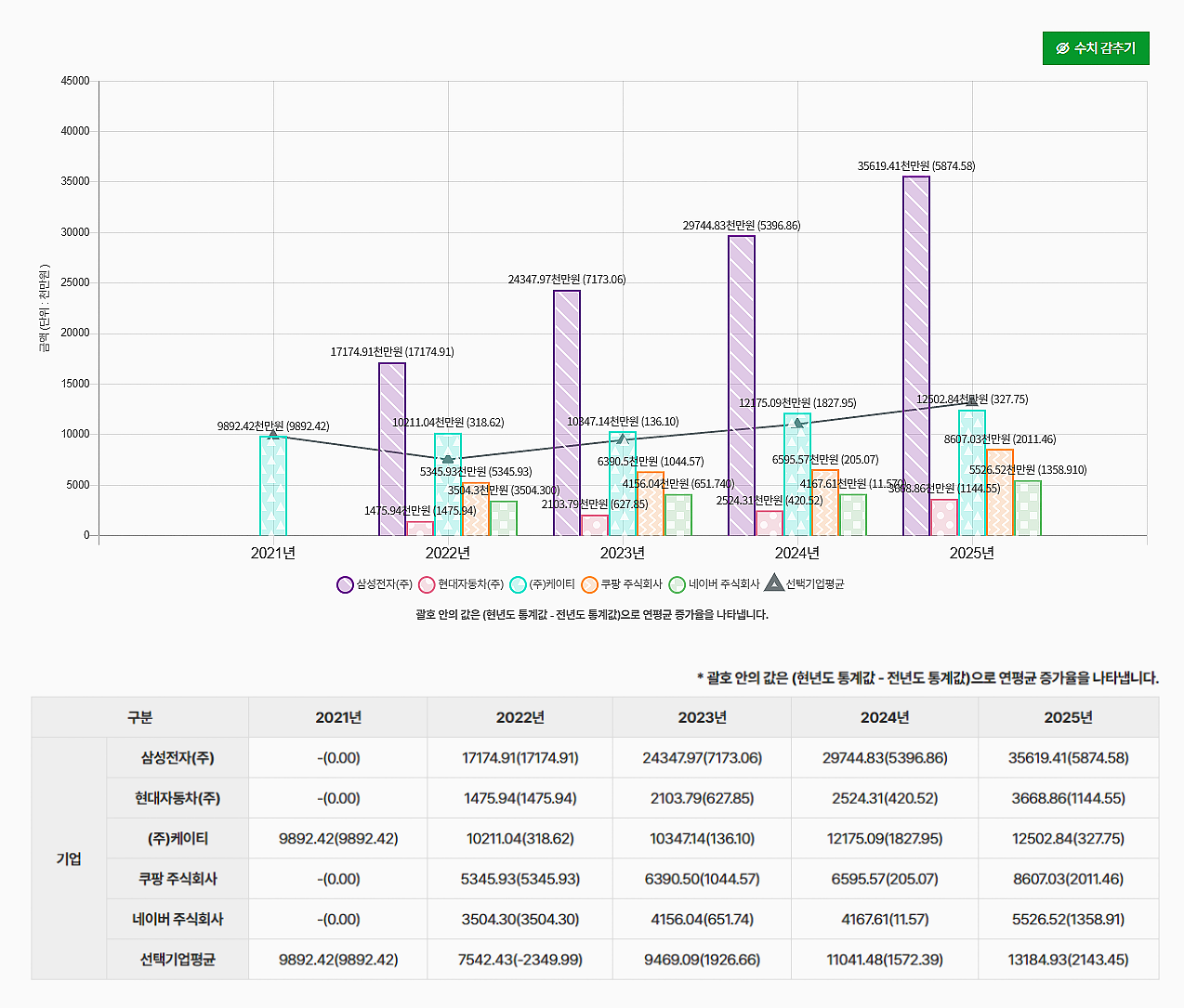Click the 2022년 table column header
This screenshot has height=1008, width=1184.
[x=520, y=717]
